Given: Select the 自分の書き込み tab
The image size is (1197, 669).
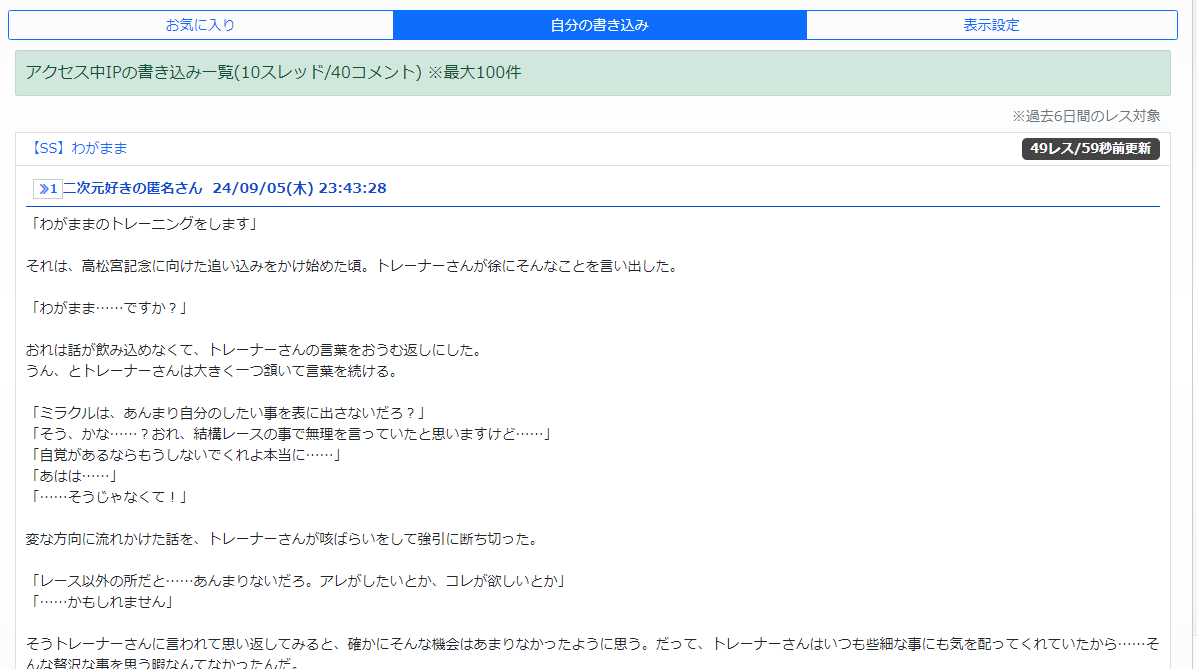Looking at the screenshot, I should [599, 25].
